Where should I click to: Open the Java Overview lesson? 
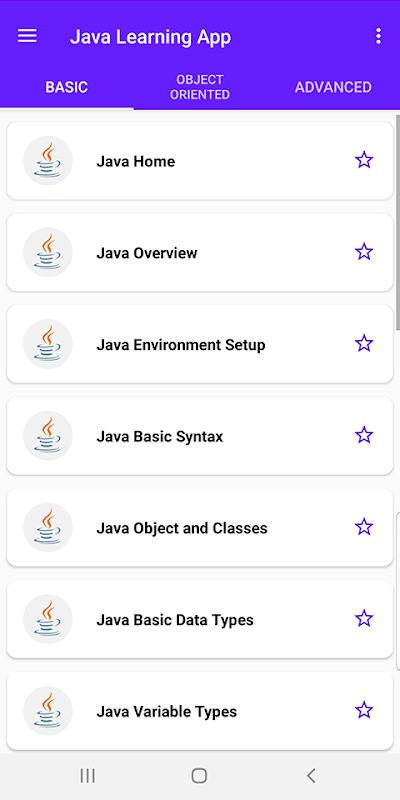click(x=199, y=253)
